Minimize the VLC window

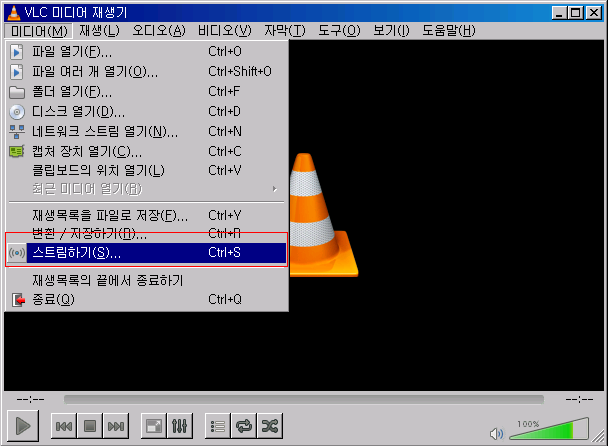[559, 13]
